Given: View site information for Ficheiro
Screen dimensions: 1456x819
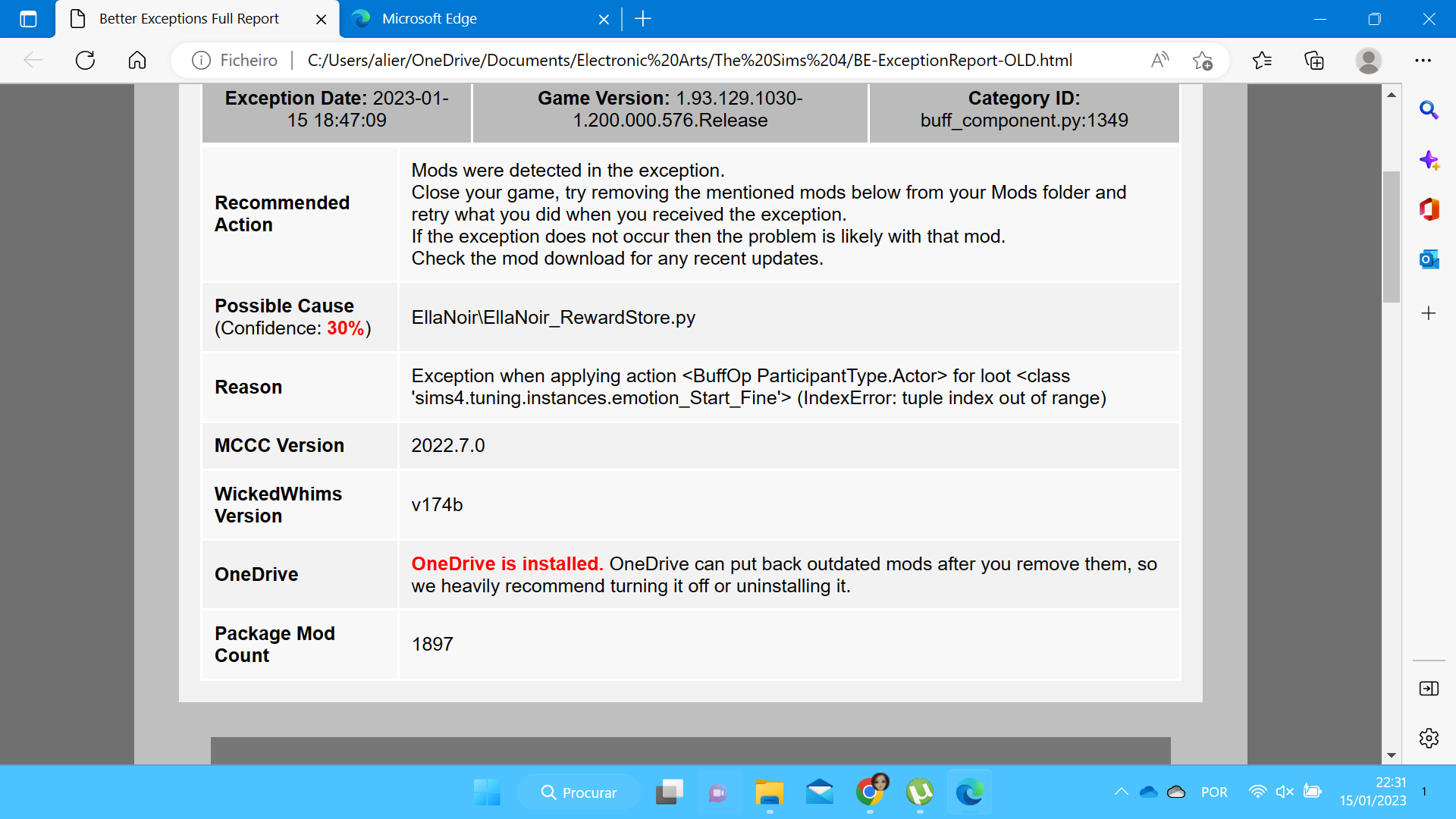Looking at the screenshot, I should 234,60.
